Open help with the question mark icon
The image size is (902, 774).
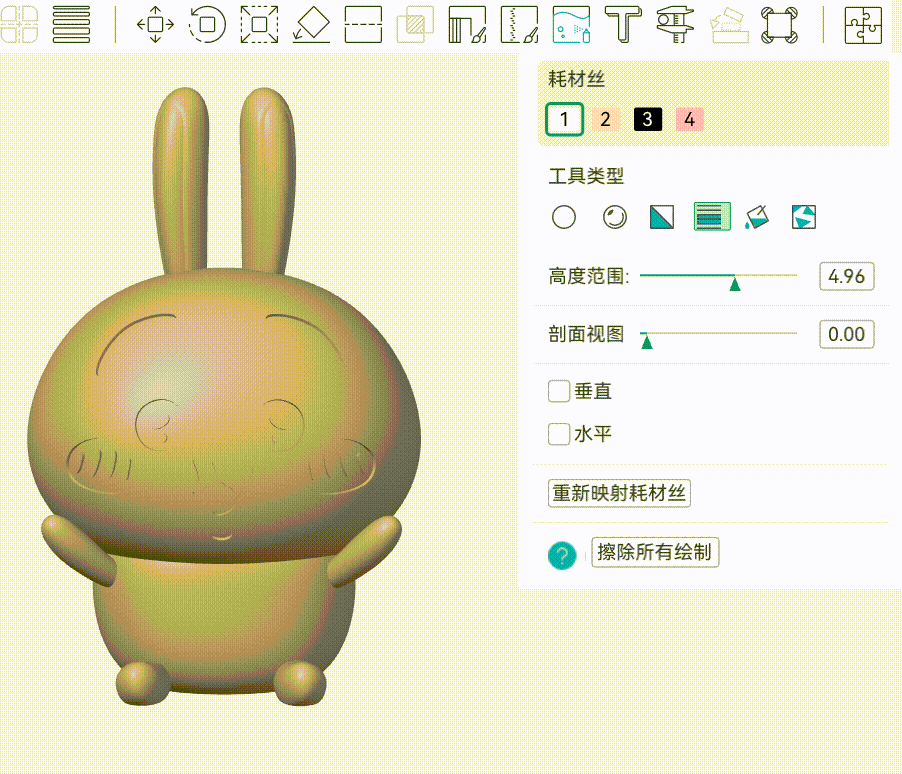562,555
